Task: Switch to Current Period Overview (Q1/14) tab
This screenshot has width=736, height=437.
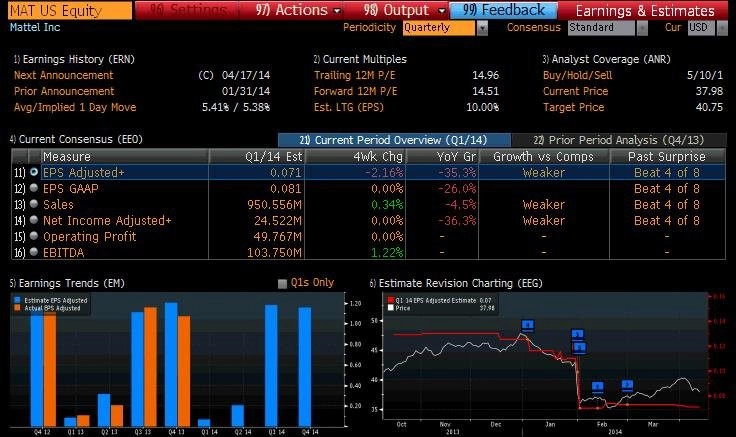Action: tap(394, 140)
